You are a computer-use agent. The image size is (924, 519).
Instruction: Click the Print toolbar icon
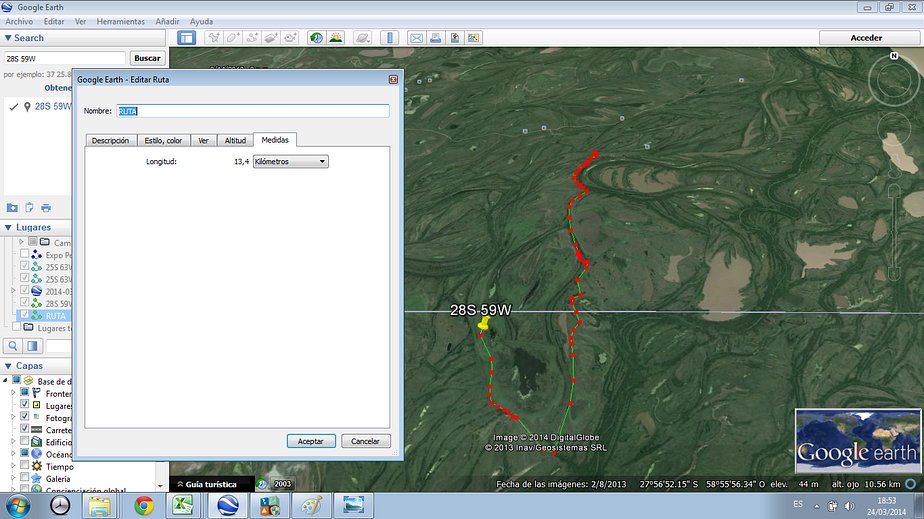435,38
